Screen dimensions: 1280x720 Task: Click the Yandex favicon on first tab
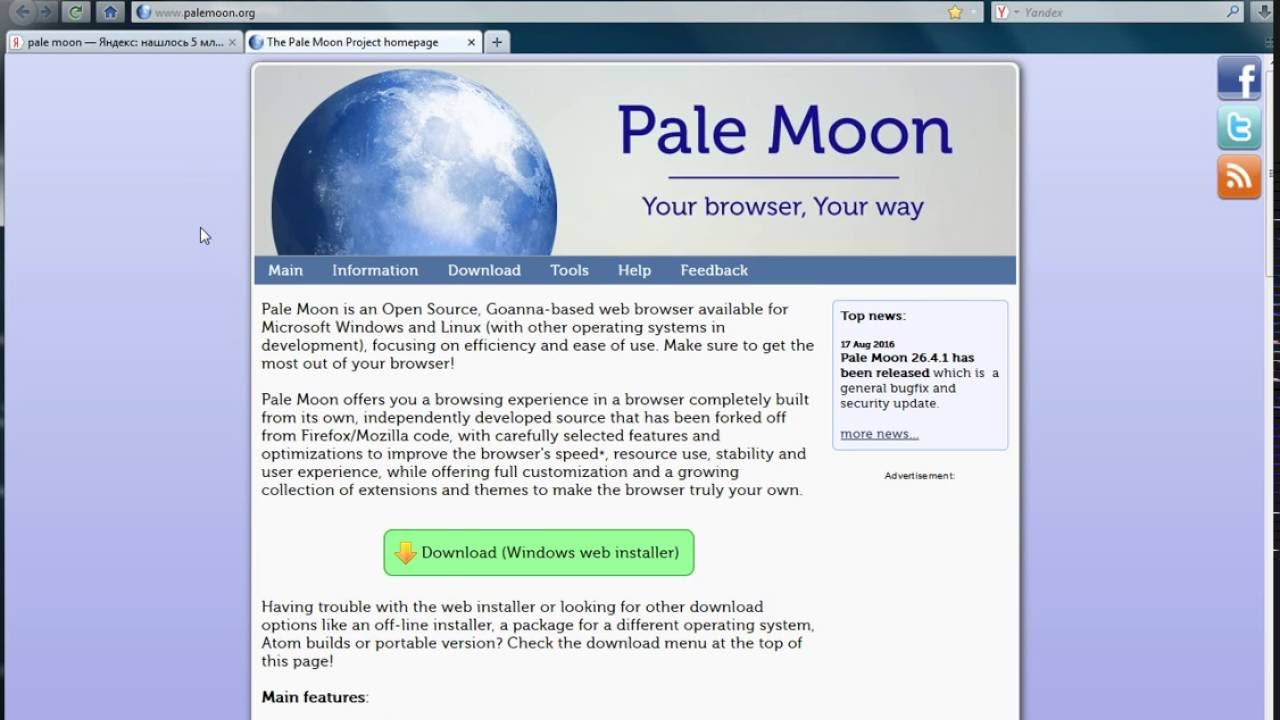[17, 42]
